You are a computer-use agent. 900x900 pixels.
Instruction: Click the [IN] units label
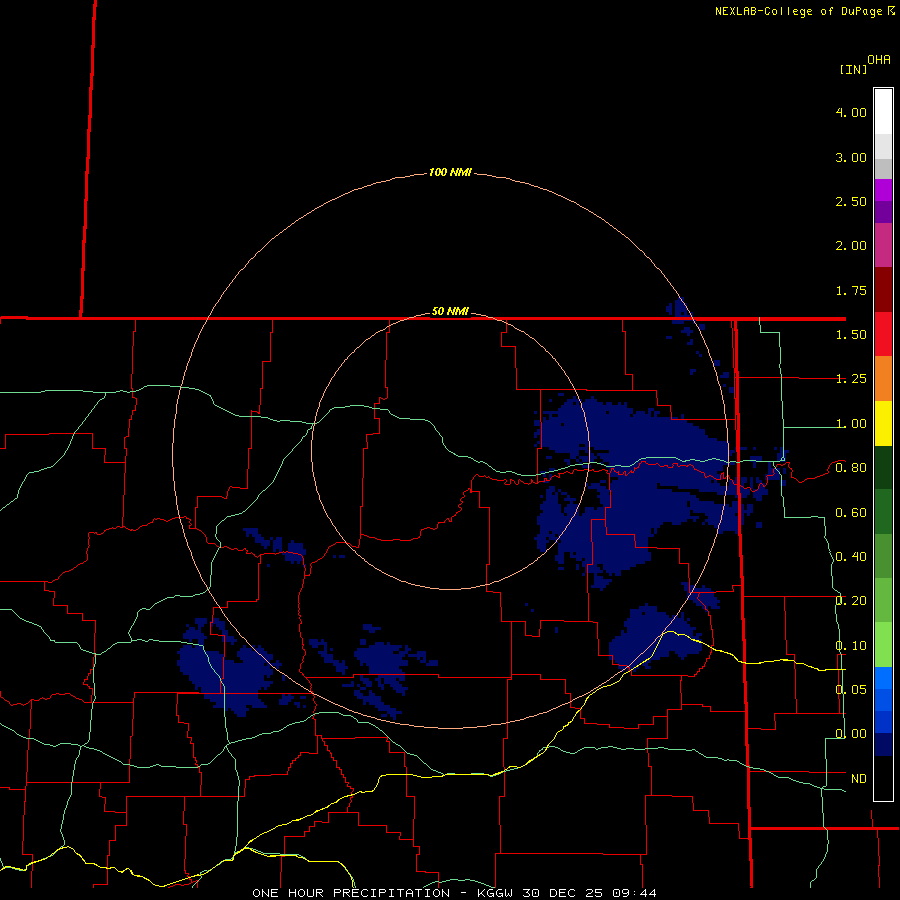click(853, 69)
